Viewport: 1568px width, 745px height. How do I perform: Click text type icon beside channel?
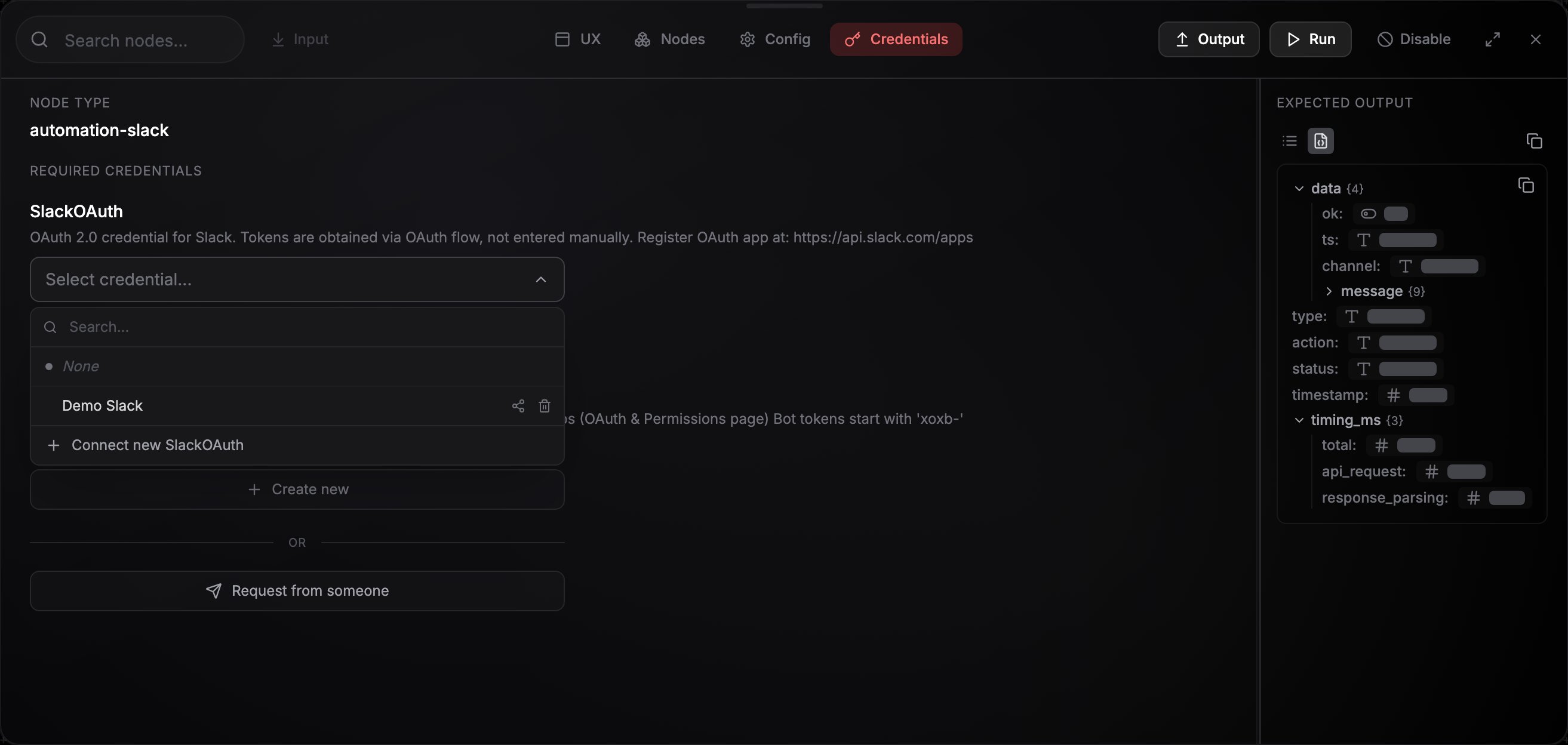pyautogui.click(x=1406, y=266)
